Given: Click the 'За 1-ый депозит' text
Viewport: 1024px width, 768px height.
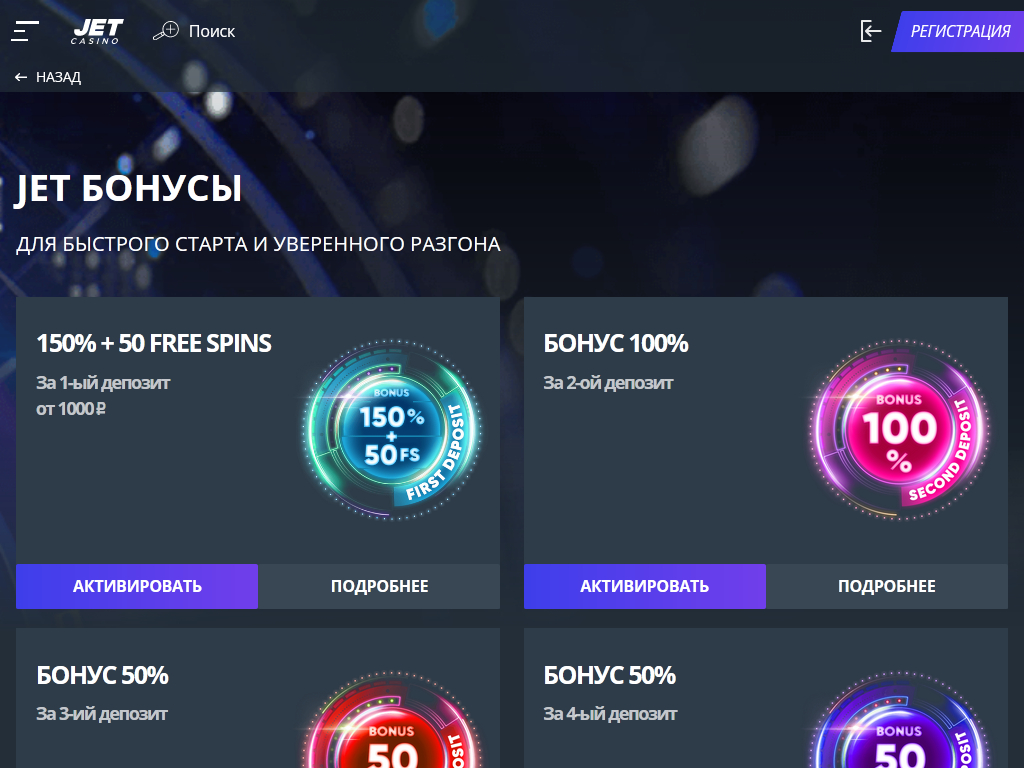Looking at the screenshot, I should coord(103,383).
